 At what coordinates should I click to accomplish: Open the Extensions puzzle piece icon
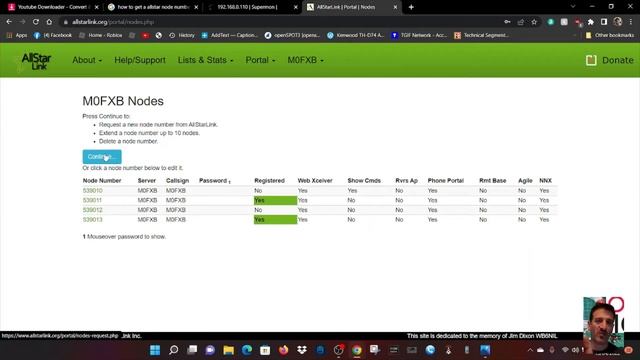pyautogui.click(x=591, y=22)
